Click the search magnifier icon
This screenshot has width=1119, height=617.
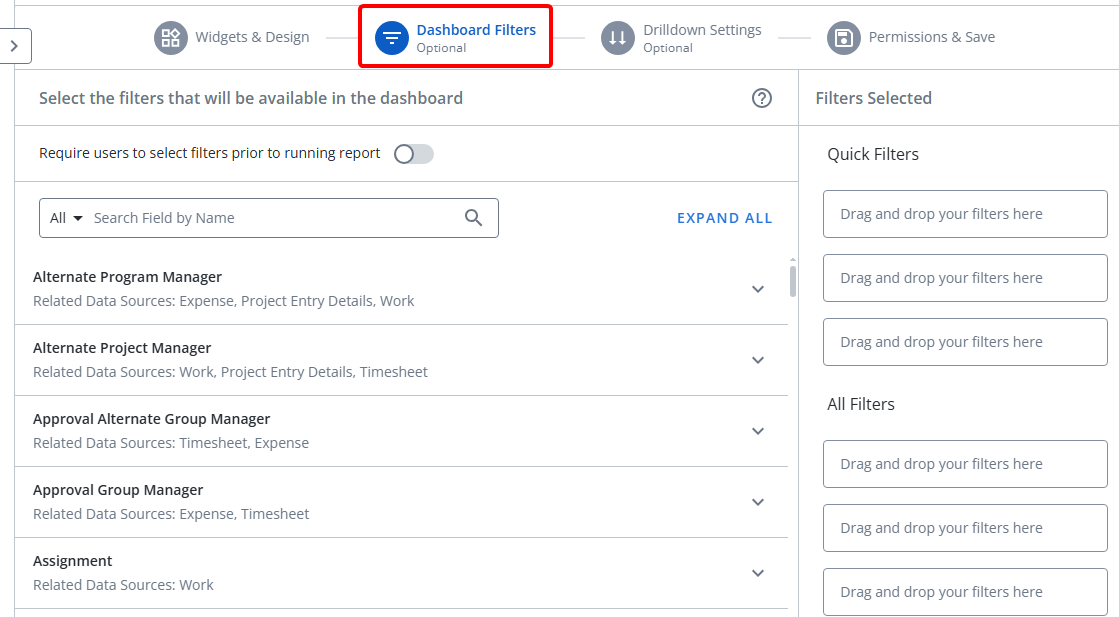(474, 218)
